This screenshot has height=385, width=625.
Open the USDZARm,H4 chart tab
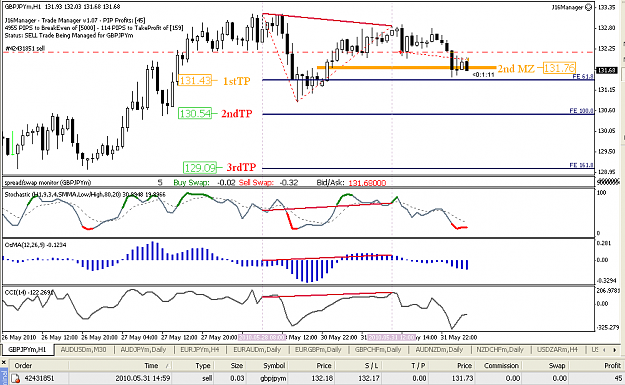click(557, 350)
